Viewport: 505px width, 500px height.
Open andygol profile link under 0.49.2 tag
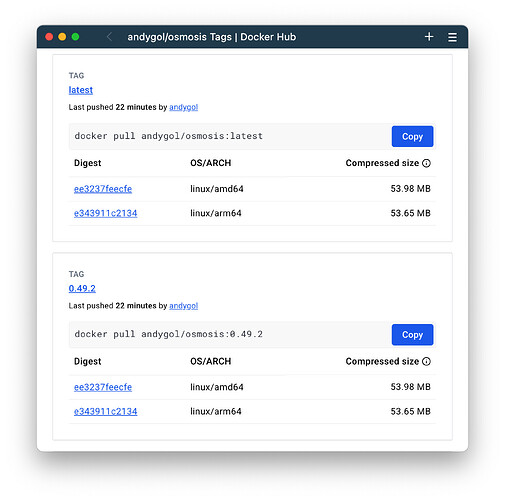183,306
